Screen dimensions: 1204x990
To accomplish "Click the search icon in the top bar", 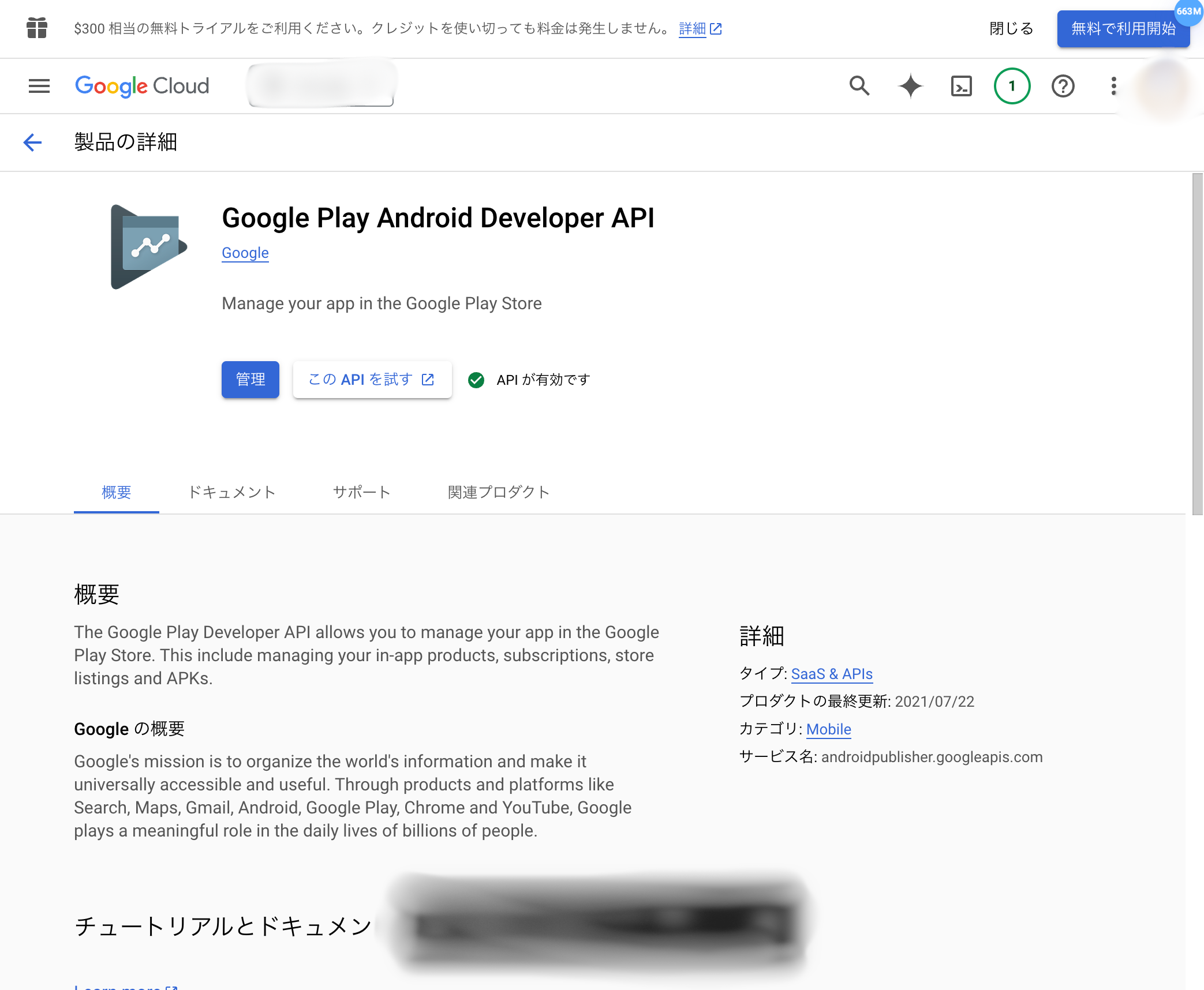I will (858, 86).
